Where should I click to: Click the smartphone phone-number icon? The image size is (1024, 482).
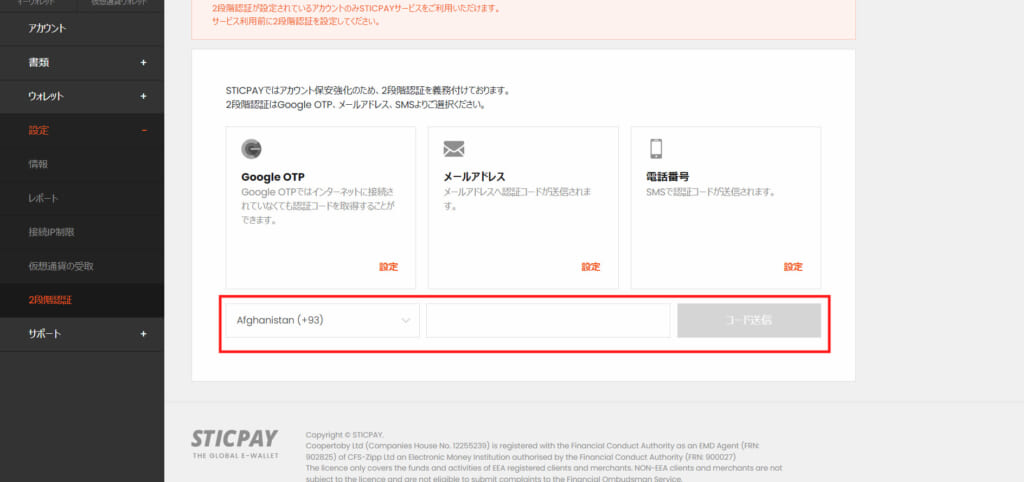655,149
